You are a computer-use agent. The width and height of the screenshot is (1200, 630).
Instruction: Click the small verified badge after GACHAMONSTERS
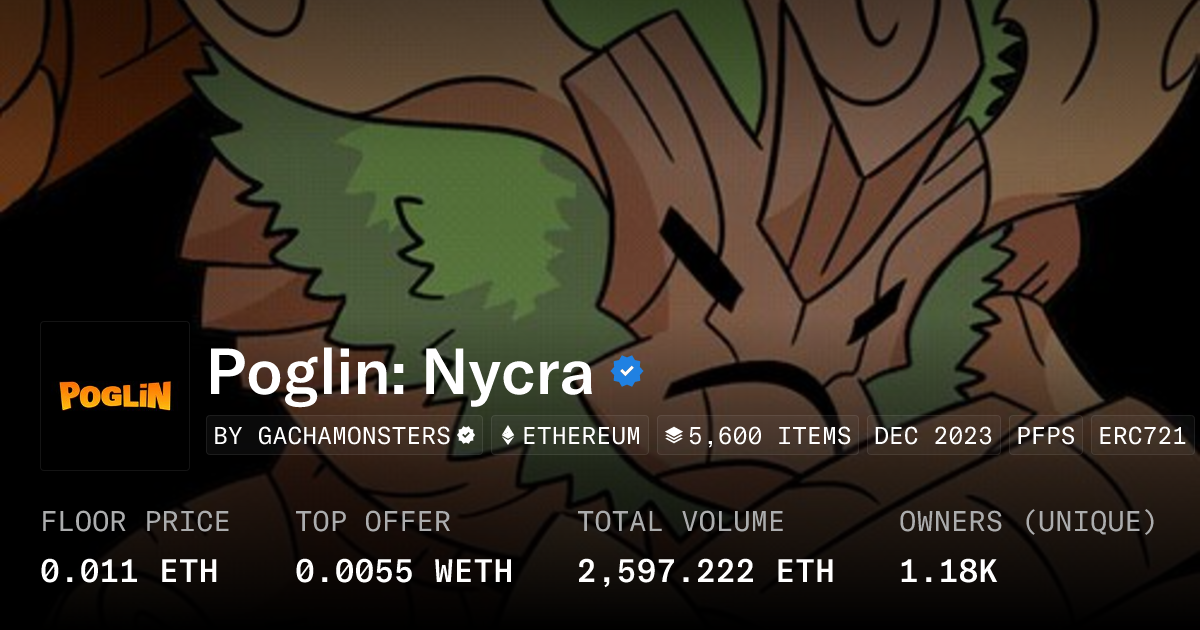tap(466, 436)
